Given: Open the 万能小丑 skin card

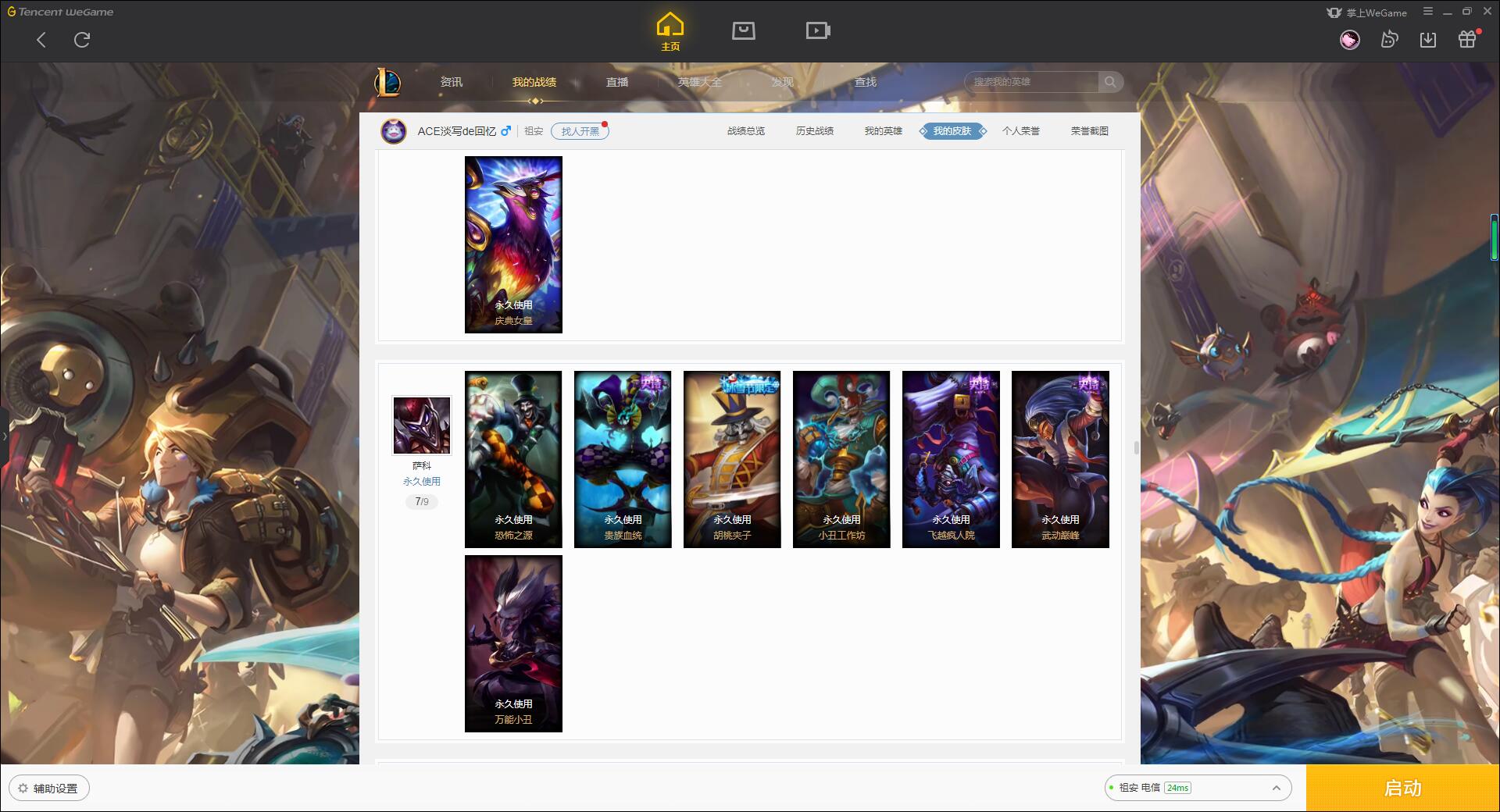Looking at the screenshot, I should pos(513,643).
